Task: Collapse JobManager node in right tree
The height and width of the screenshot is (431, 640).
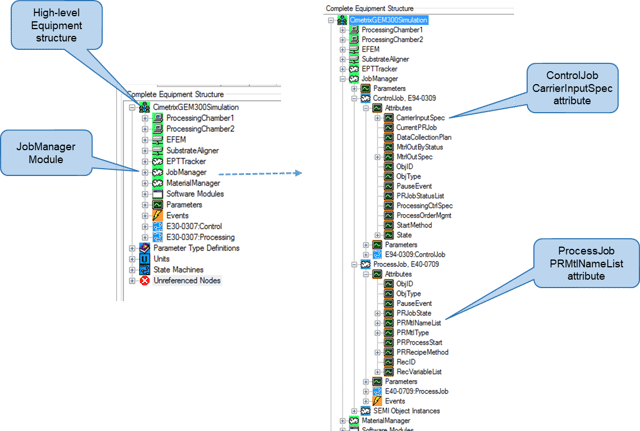Action: click(x=343, y=79)
